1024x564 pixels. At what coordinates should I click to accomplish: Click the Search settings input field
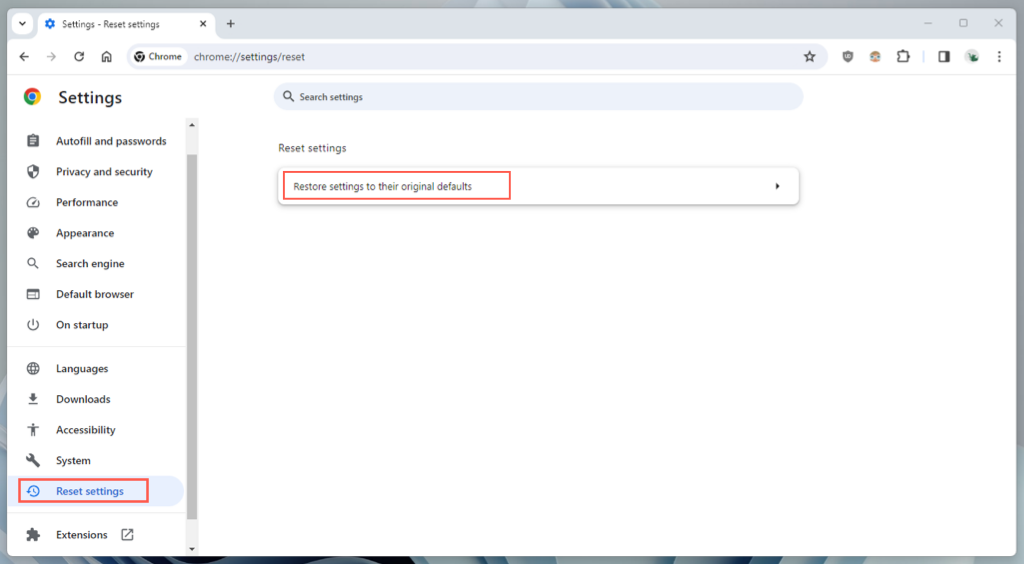pos(540,97)
